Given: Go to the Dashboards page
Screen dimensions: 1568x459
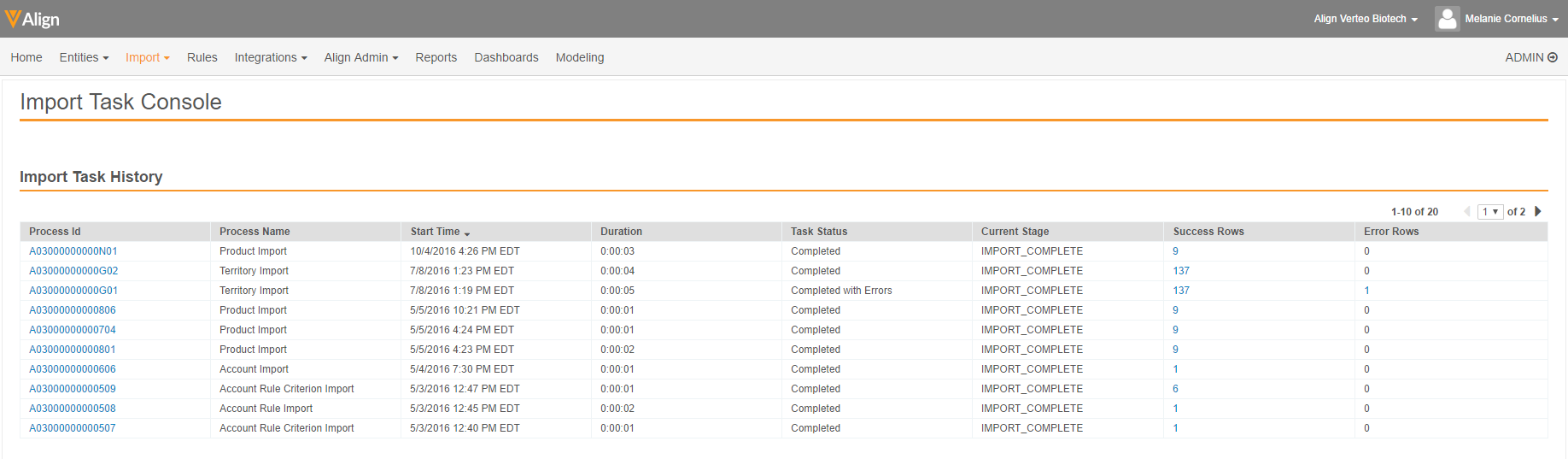Looking at the screenshot, I should point(506,57).
